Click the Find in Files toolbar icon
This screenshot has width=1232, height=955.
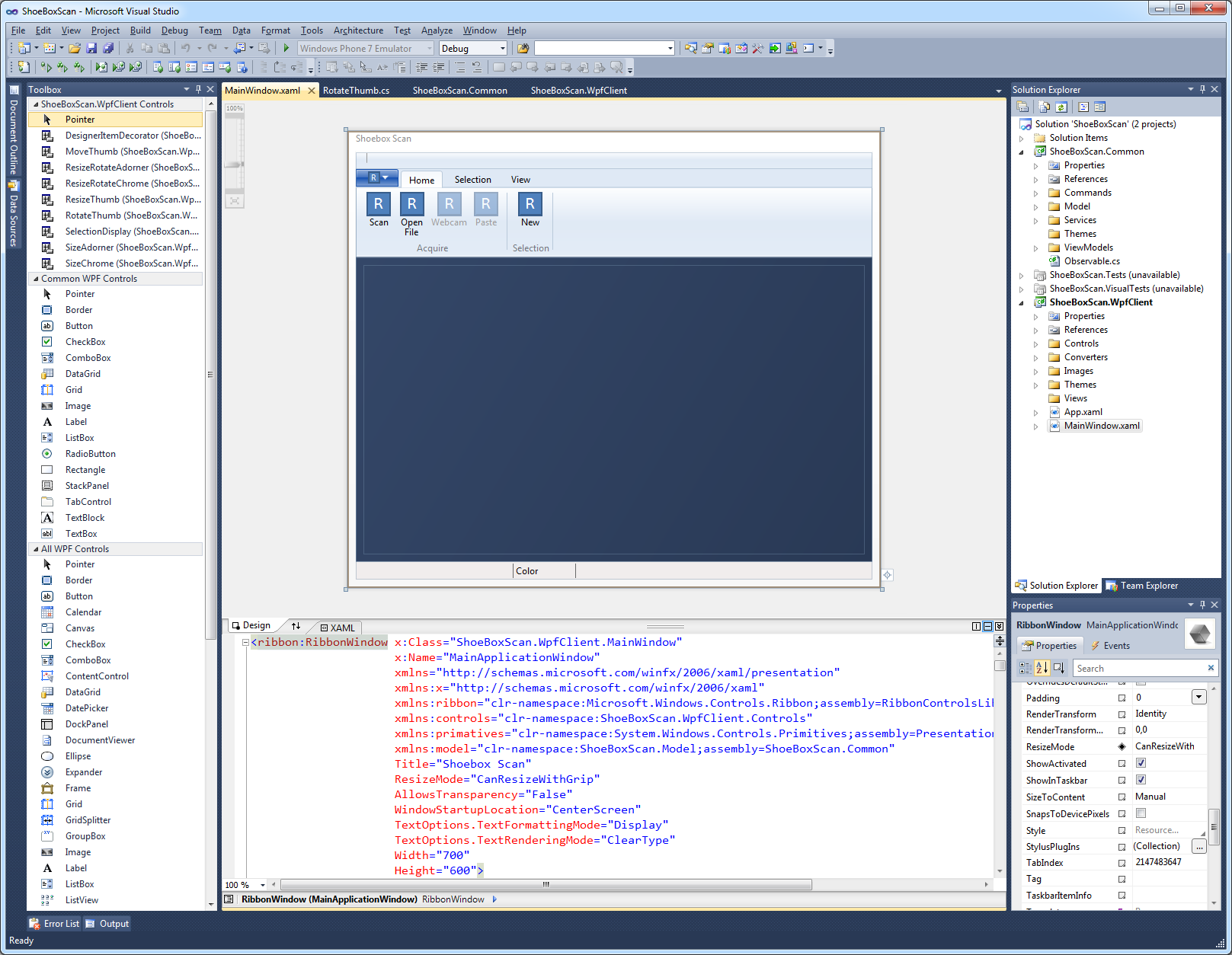[523, 48]
